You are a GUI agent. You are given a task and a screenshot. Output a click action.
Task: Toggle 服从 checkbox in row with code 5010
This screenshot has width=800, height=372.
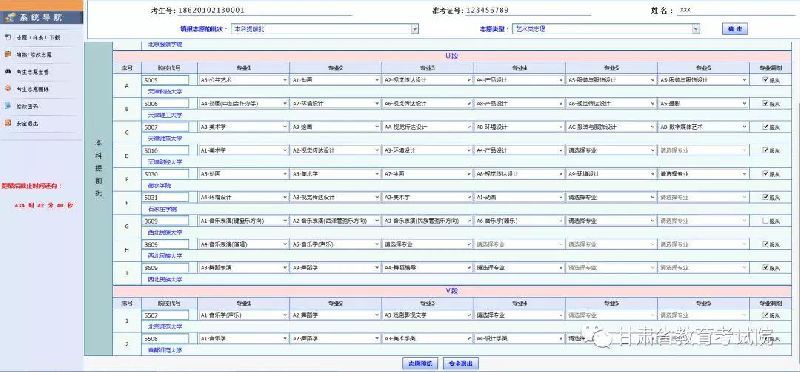pos(765,150)
